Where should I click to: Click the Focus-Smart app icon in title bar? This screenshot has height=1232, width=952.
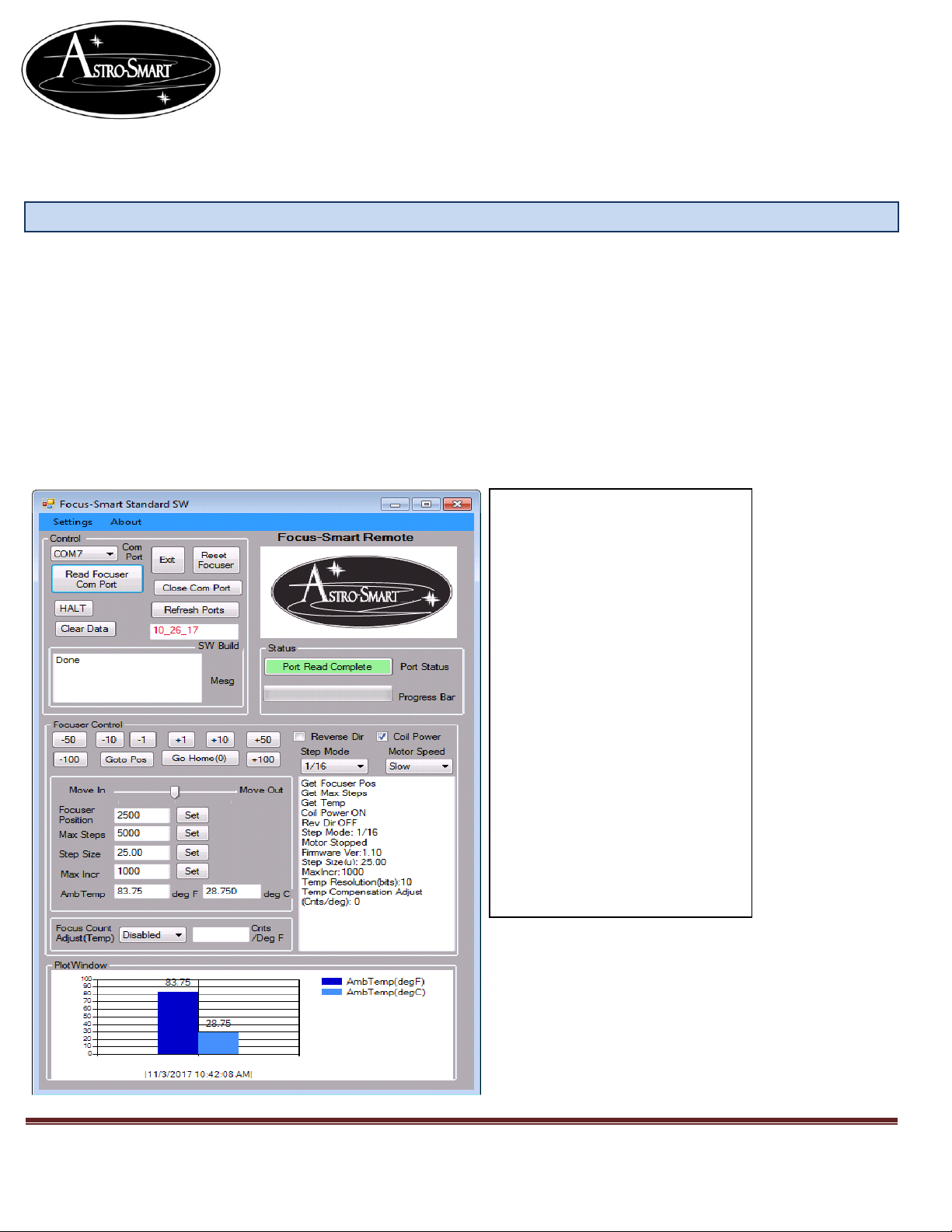coord(48,504)
